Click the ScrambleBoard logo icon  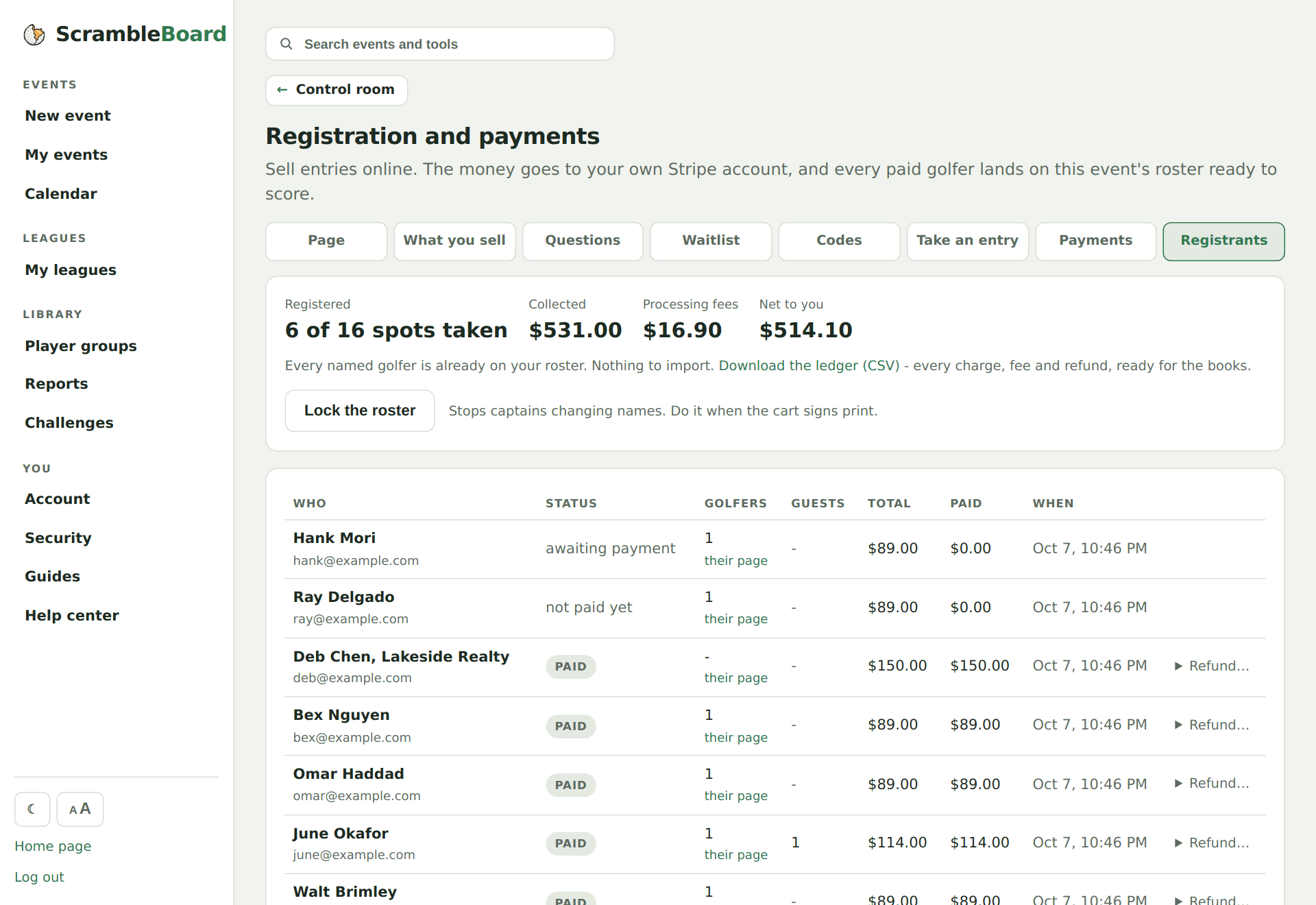(x=34, y=34)
